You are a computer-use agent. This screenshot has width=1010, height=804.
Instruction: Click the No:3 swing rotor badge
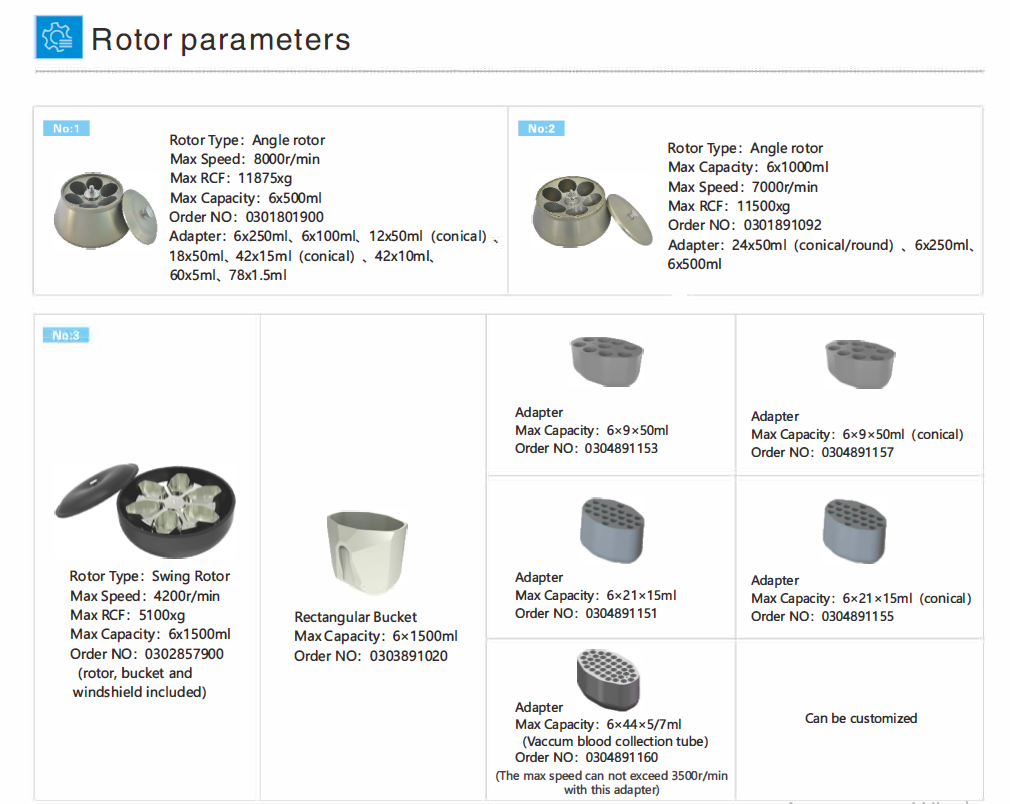(x=66, y=335)
